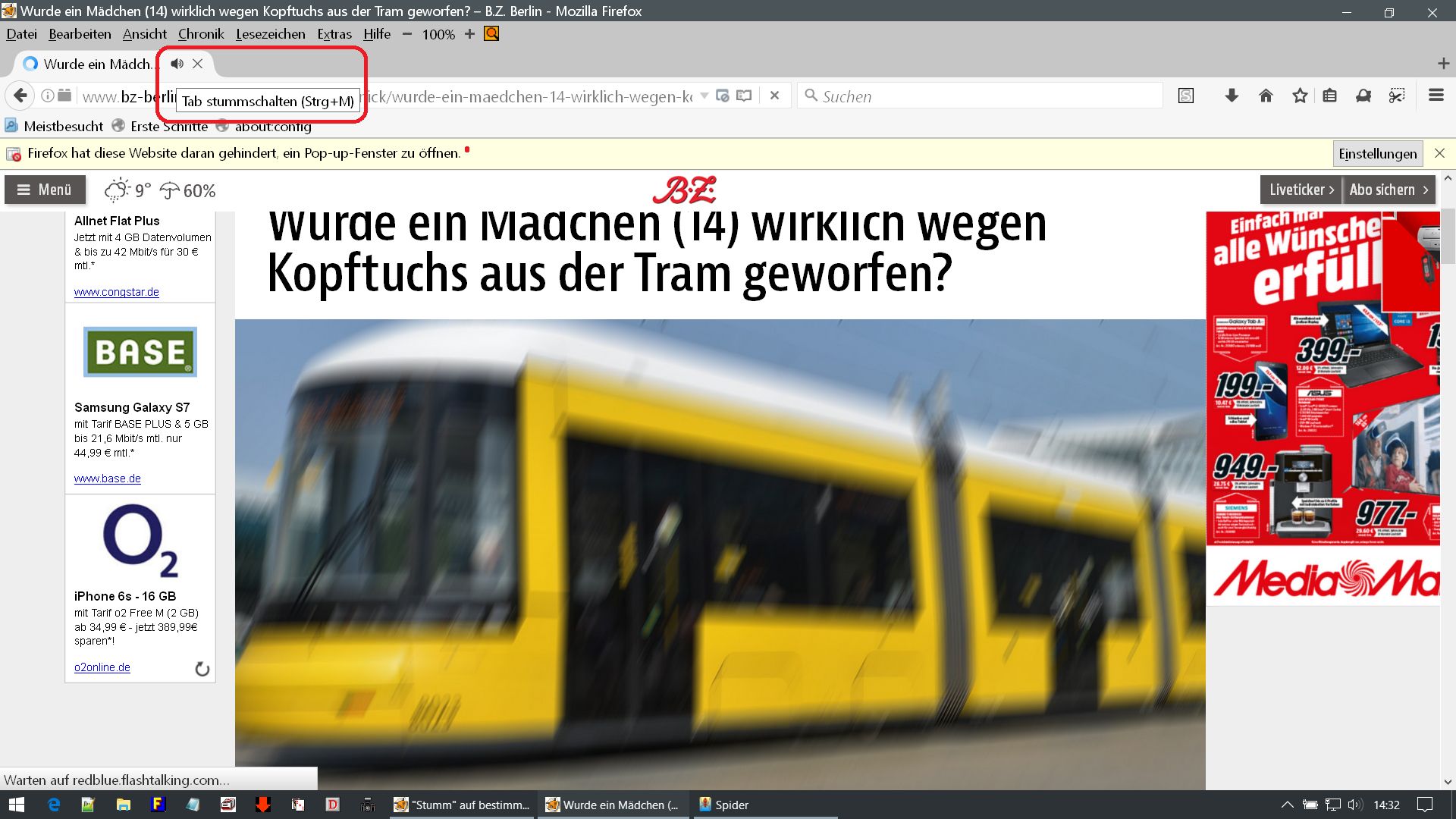Open Chronik menu

point(201,34)
